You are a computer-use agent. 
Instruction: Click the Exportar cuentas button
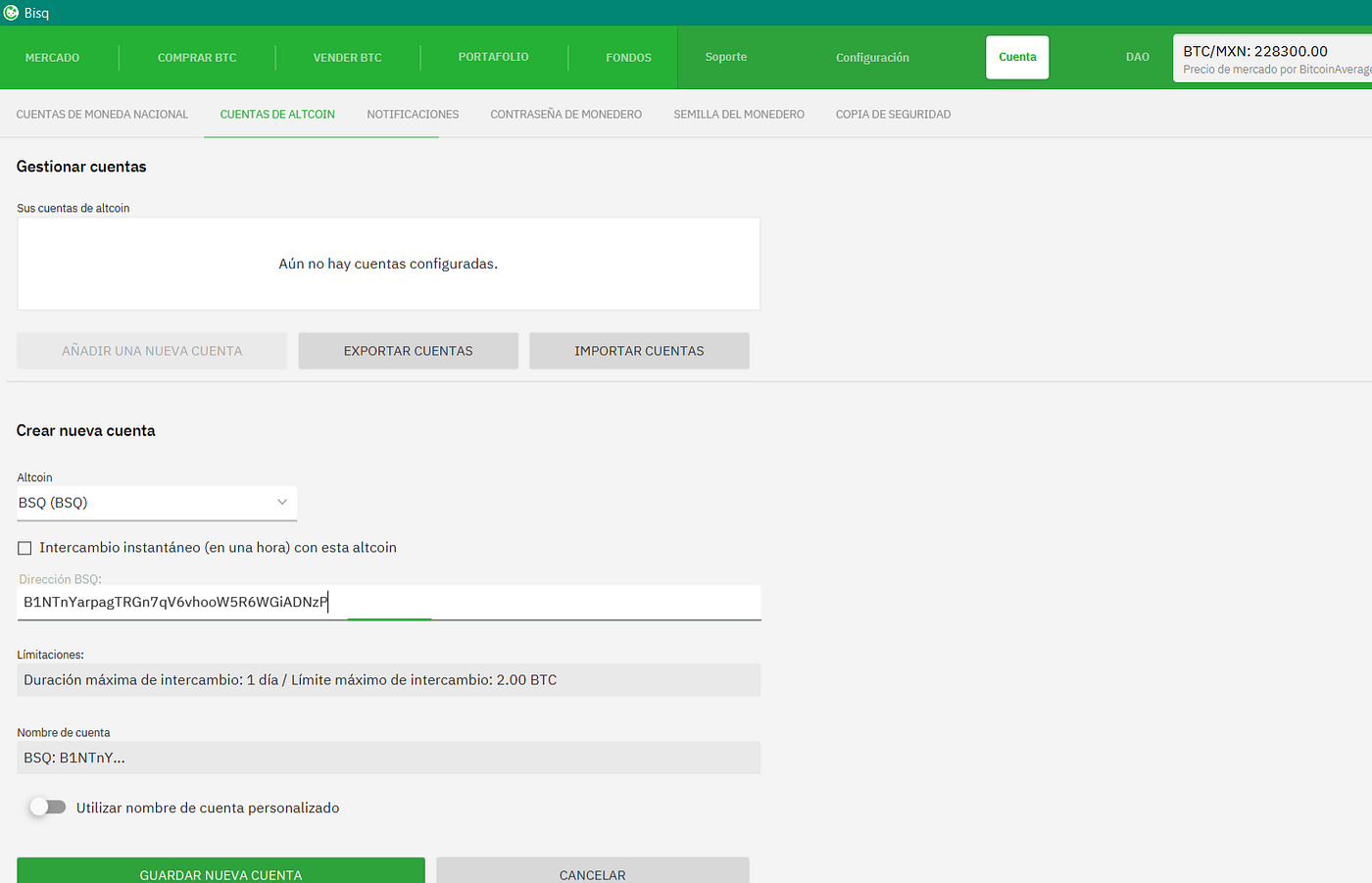pyautogui.click(x=408, y=351)
